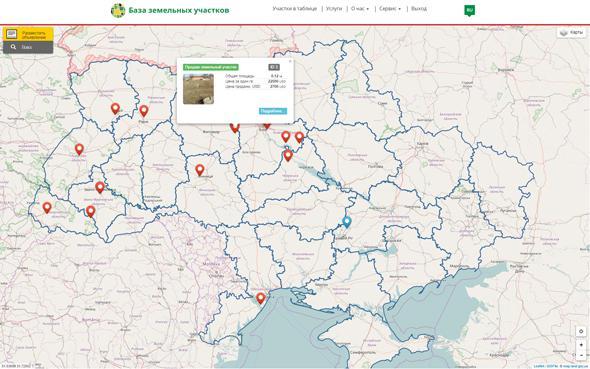Screen dimensions: 590x369
Task: Open the grey Поиск search panel
Action: pos(28,47)
